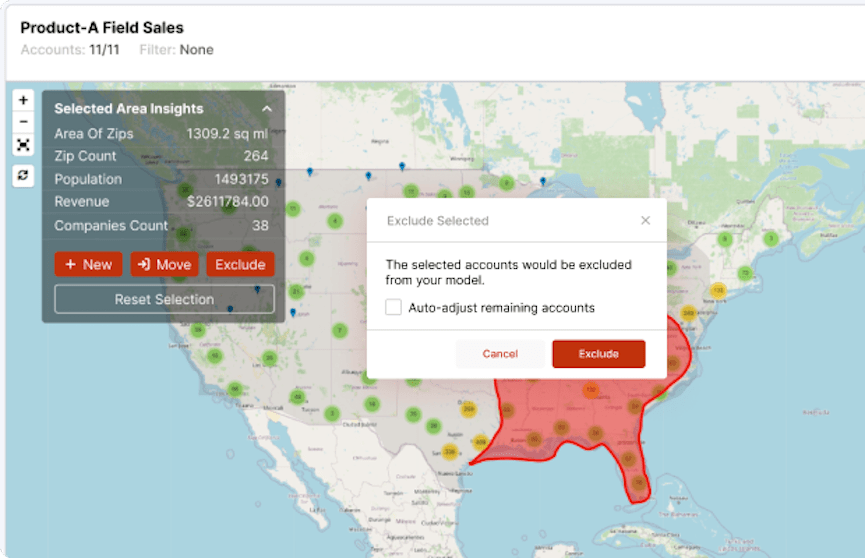Click the refresh map icon
865x558 pixels.
pyautogui.click(x=23, y=175)
